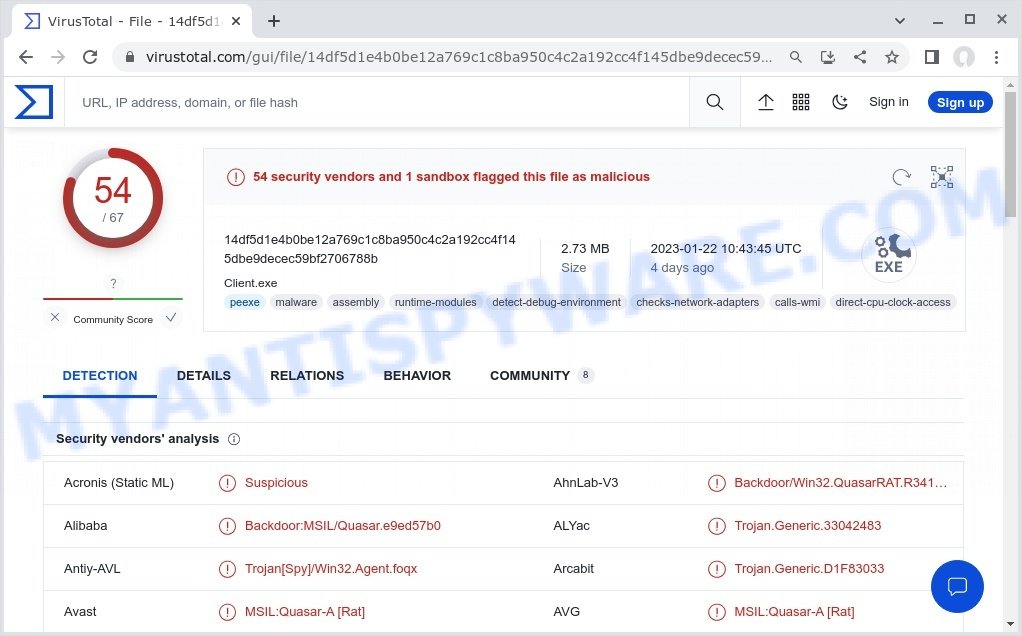Click the address bar zoom magnifier icon
The image size is (1022, 636).
pos(795,57)
